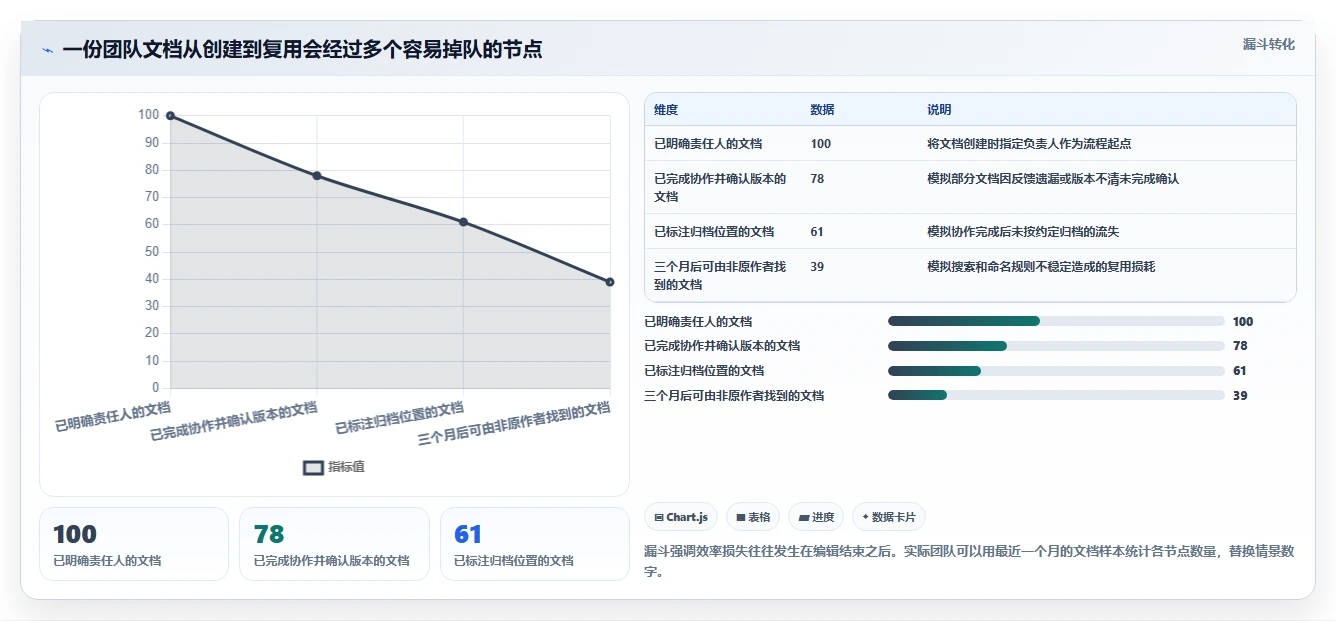Click the 数据 table column header
This screenshot has width=1336, height=621.
click(x=822, y=110)
